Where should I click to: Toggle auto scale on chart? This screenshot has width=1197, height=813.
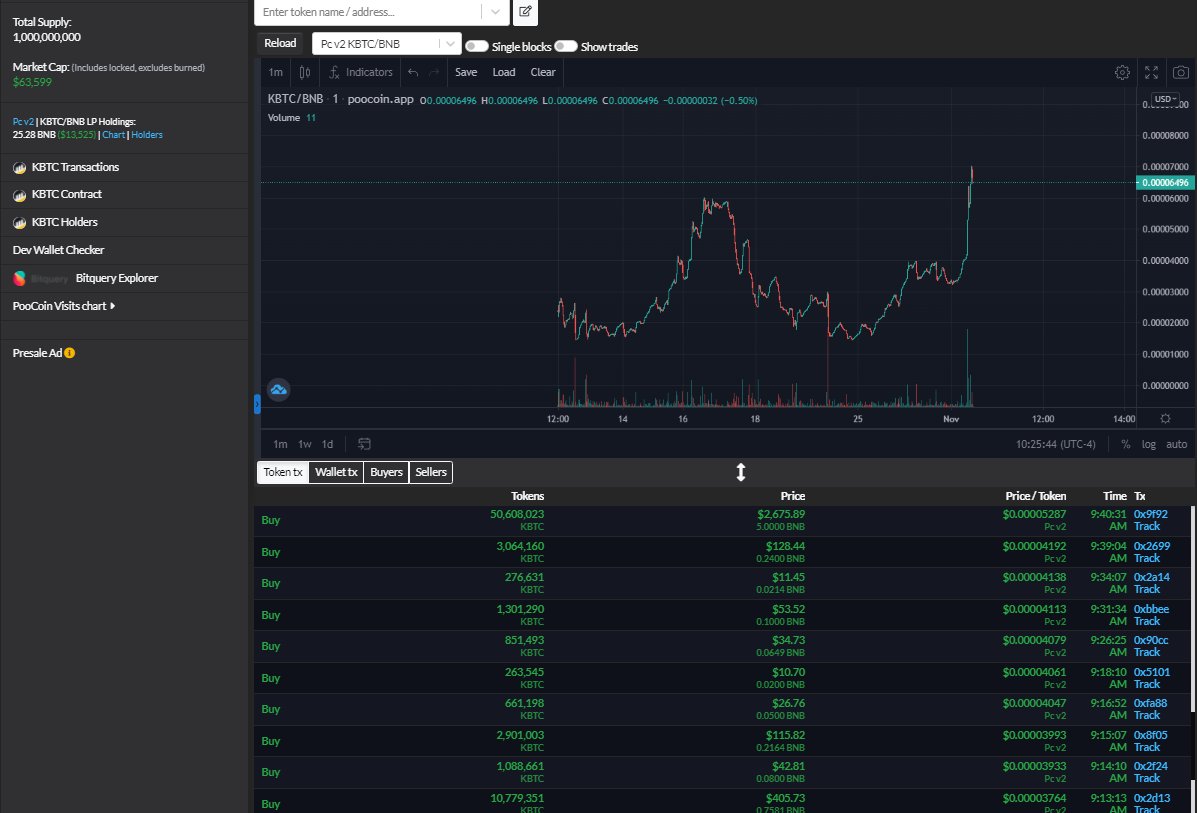1176,444
